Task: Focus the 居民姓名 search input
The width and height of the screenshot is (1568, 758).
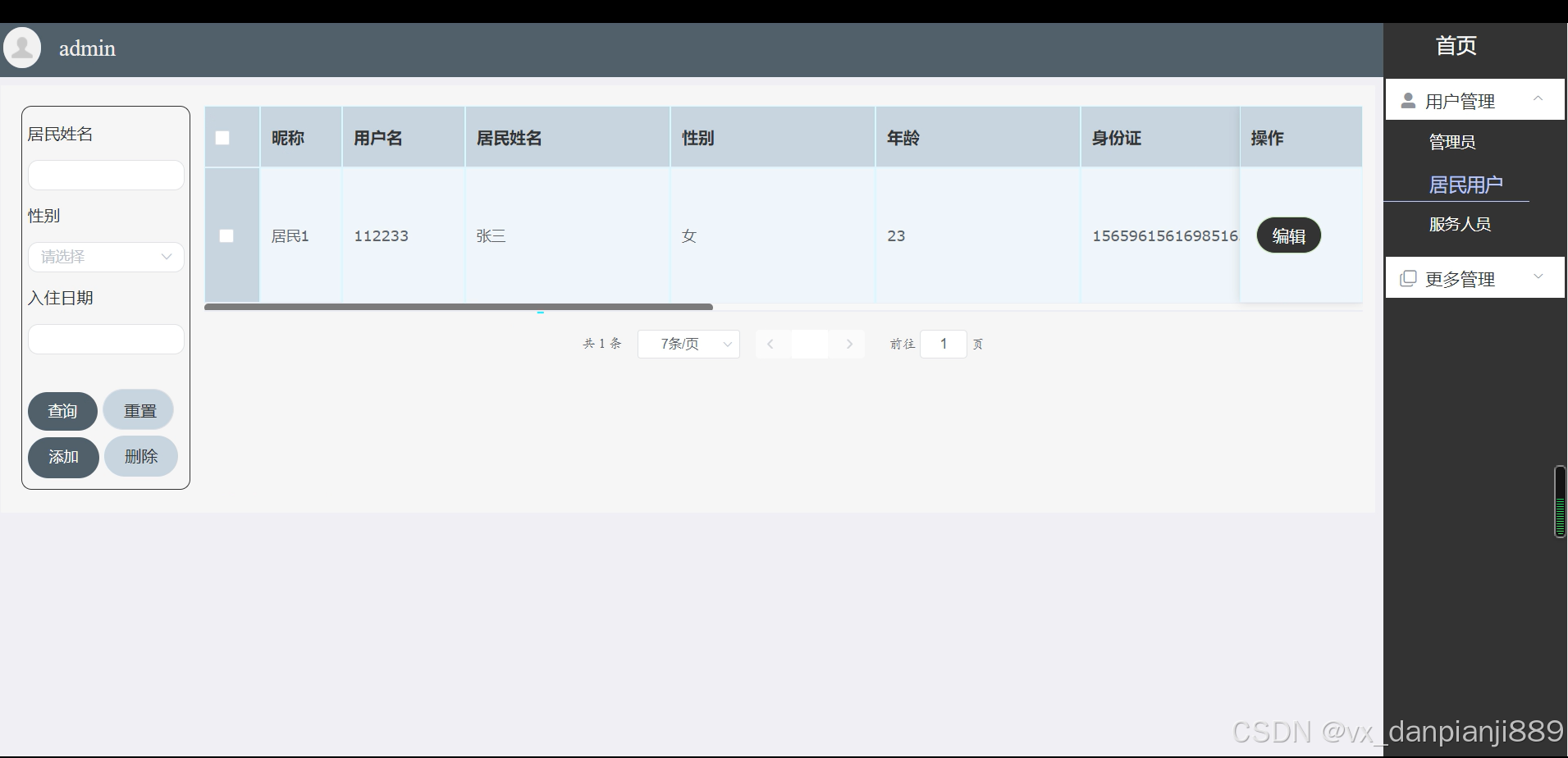Action: [106, 175]
